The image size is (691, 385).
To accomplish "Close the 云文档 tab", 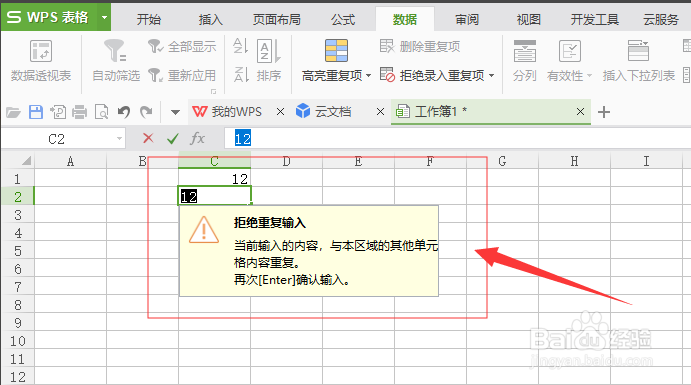I will [380, 112].
